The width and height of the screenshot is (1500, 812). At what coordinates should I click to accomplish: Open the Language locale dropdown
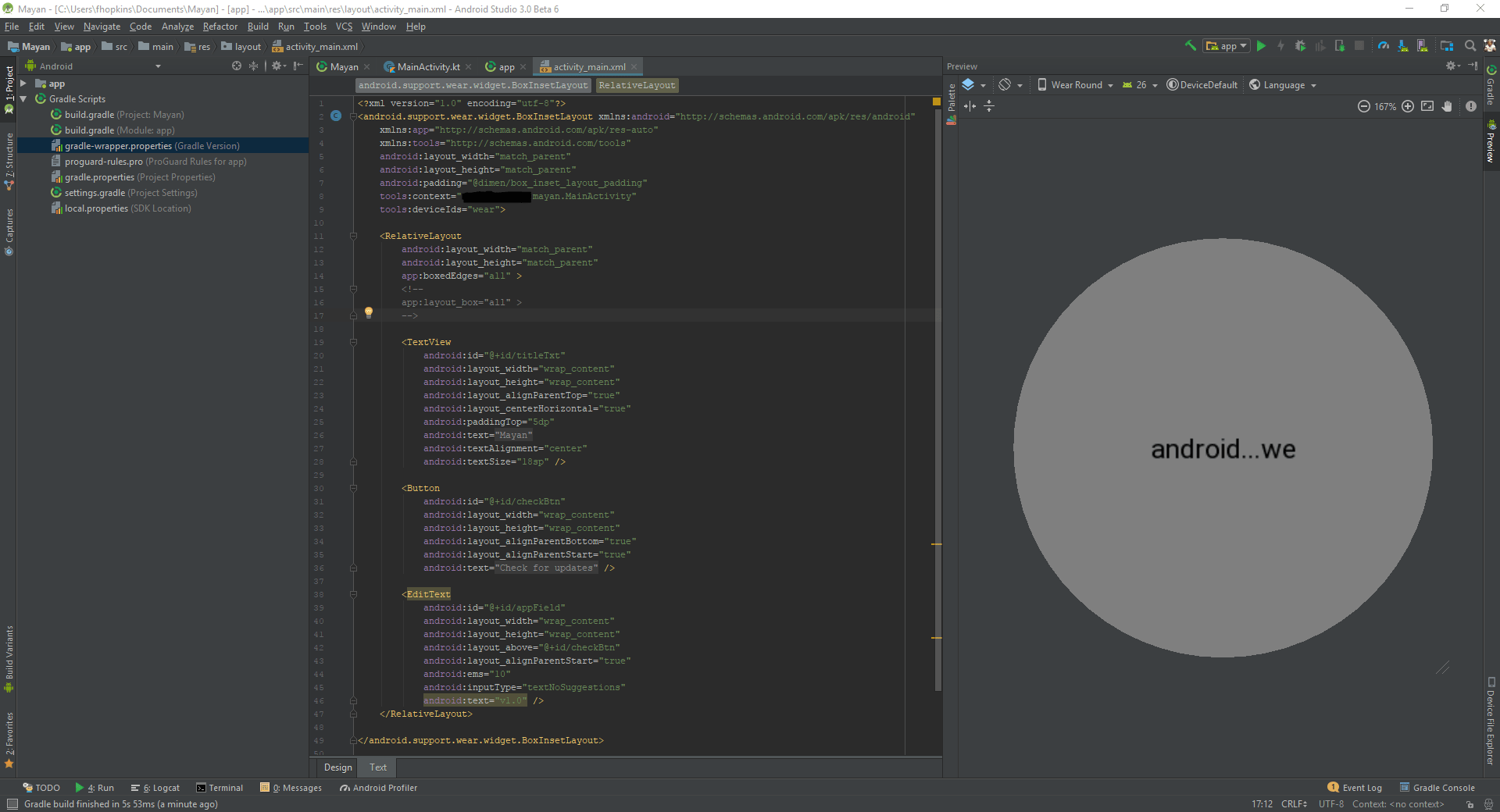click(1283, 85)
